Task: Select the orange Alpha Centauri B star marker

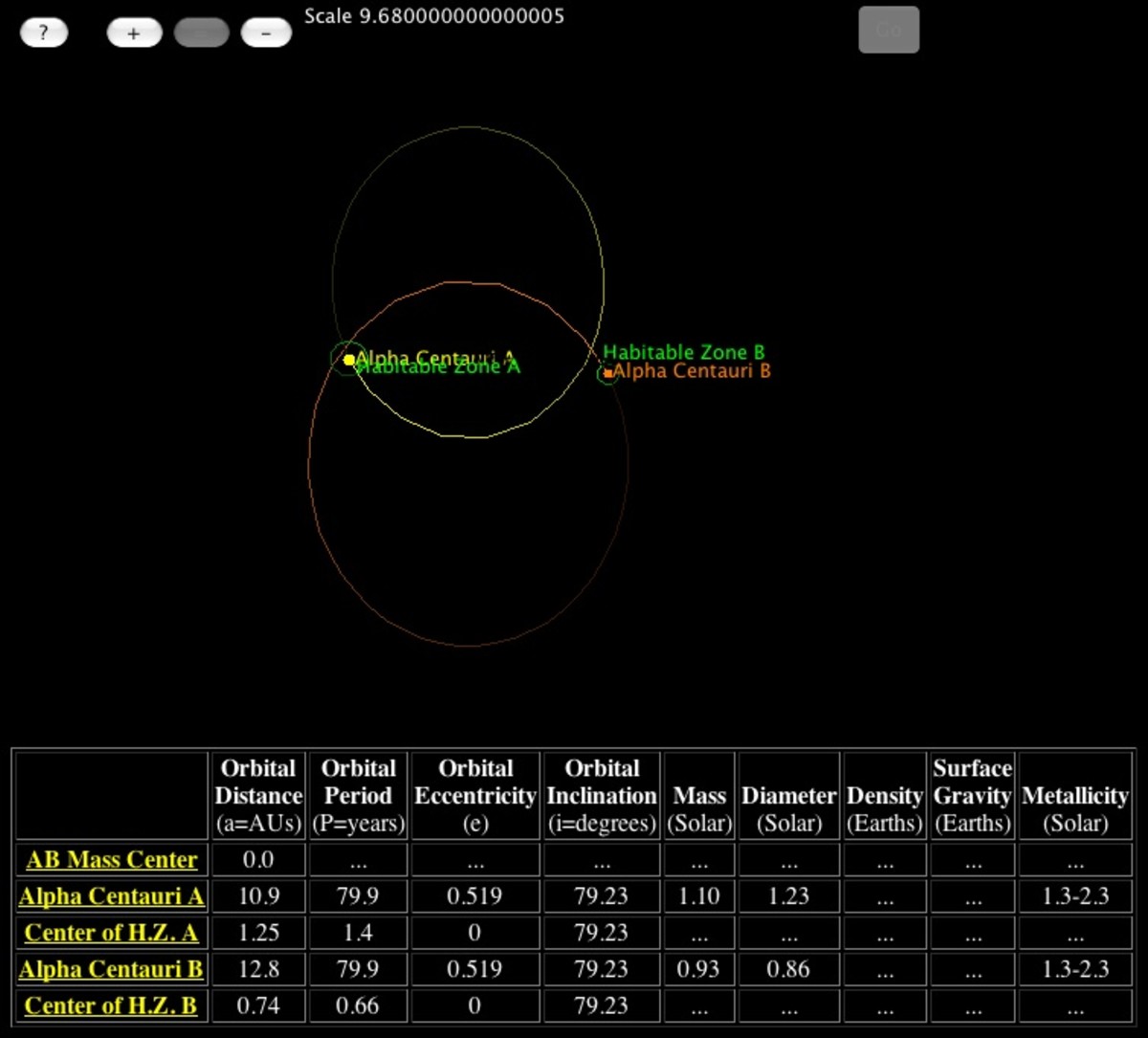Action: click(609, 373)
